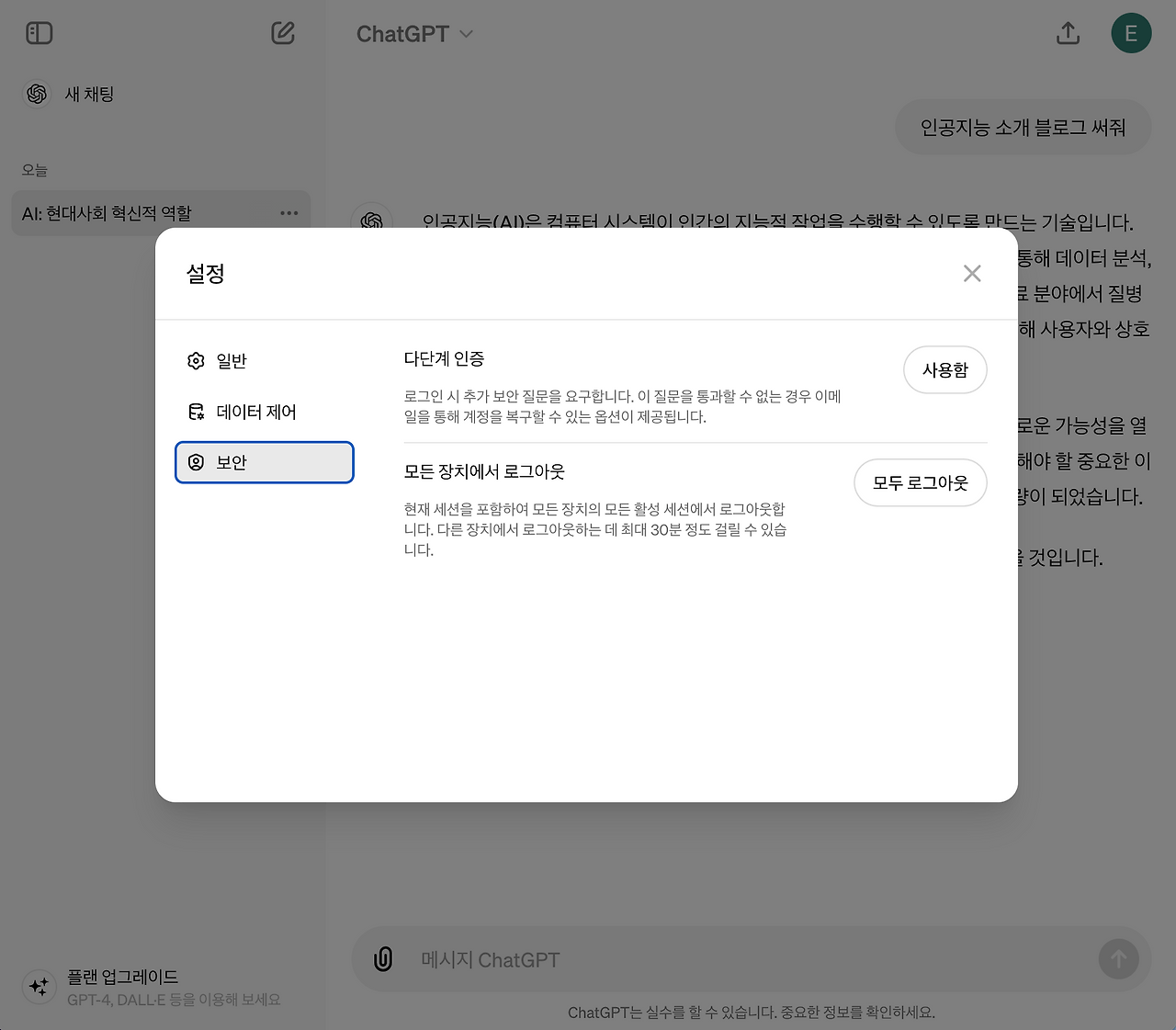
Task: Click the disclaimer ChatGPT는 실수를 할 수 있습니다
Action: 752,1013
